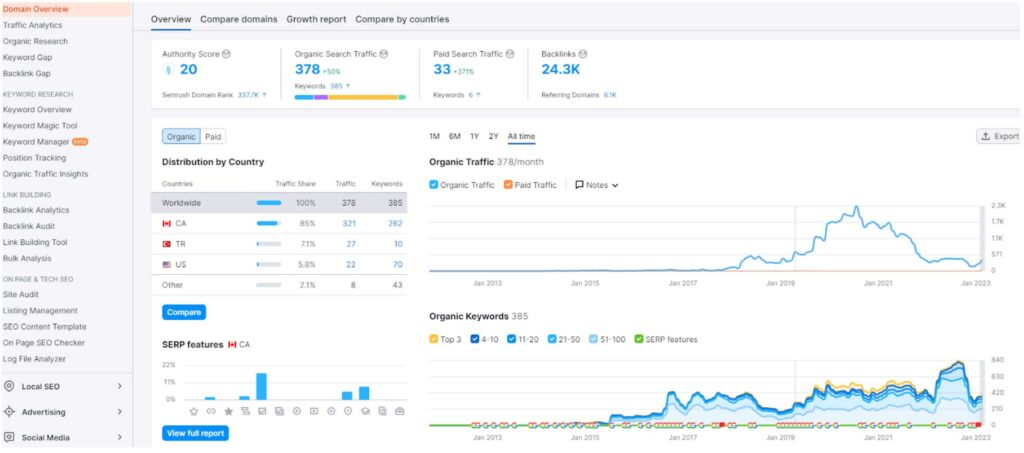
Task: Click the CA traffic share progress bar
Action: (x=269, y=223)
